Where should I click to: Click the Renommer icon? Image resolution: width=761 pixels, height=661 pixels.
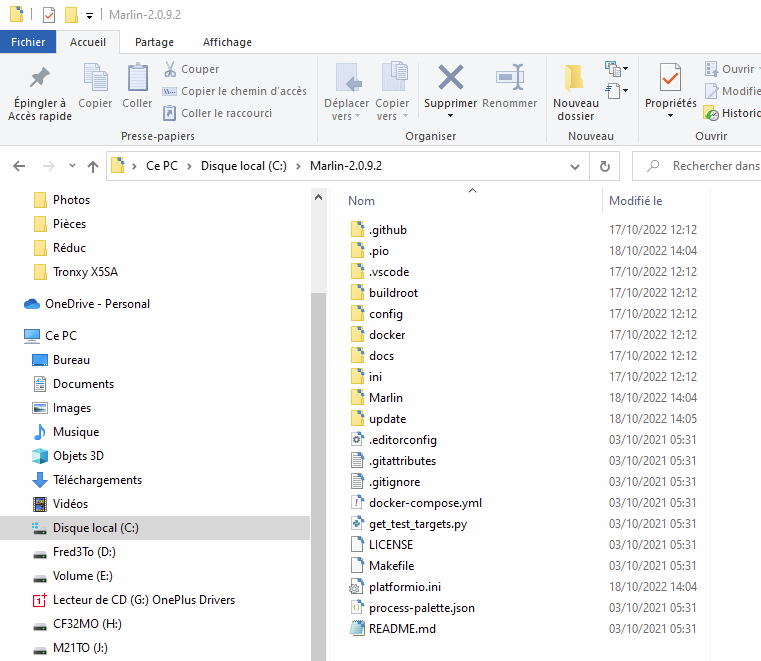pyautogui.click(x=510, y=78)
